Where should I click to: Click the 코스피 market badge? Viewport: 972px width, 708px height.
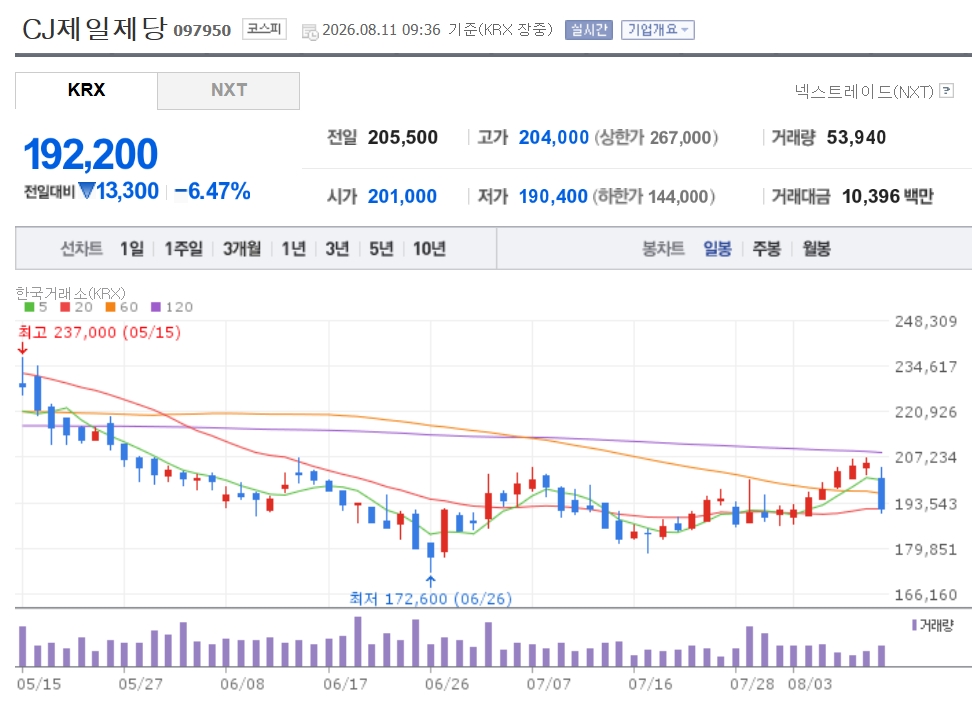pyautogui.click(x=264, y=29)
